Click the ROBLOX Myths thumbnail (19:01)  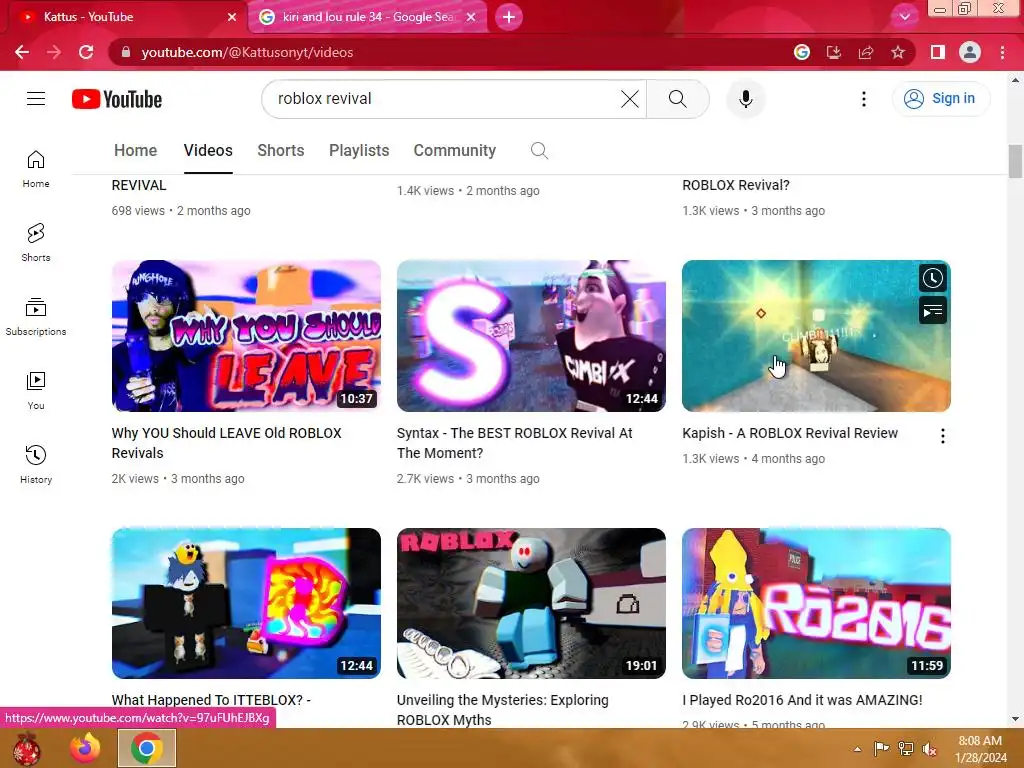[x=532, y=603]
